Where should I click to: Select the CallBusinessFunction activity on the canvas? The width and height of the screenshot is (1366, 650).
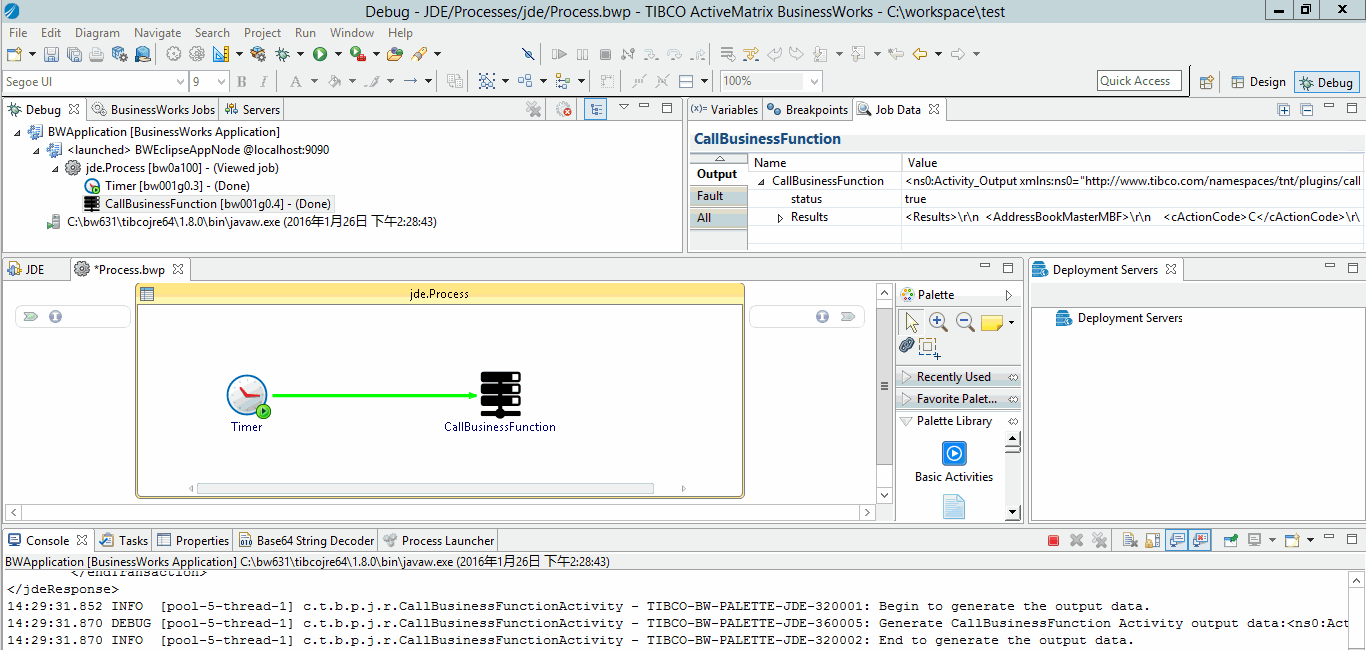coord(500,395)
